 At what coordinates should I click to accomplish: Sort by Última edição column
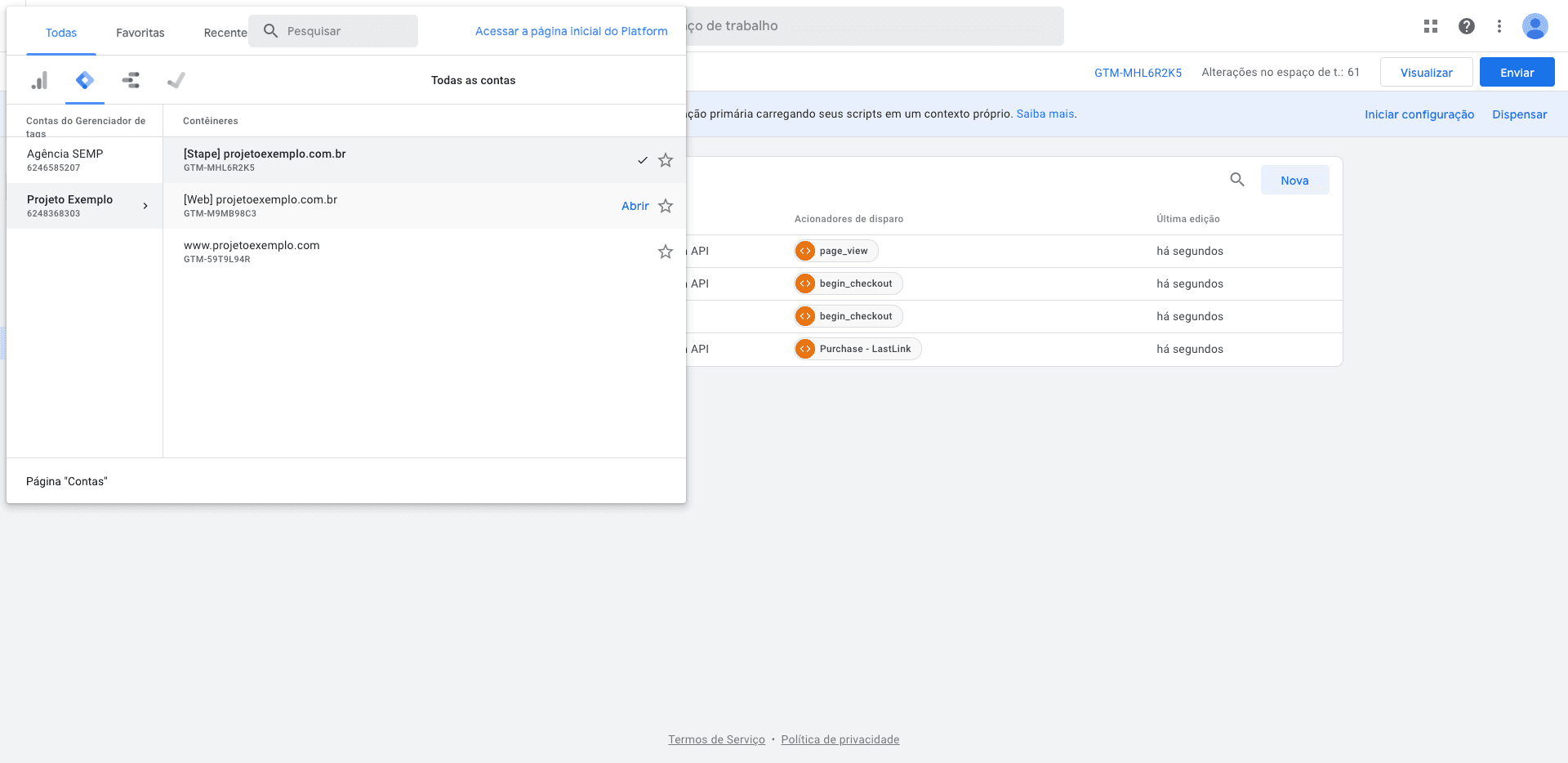pyautogui.click(x=1188, y=219)
